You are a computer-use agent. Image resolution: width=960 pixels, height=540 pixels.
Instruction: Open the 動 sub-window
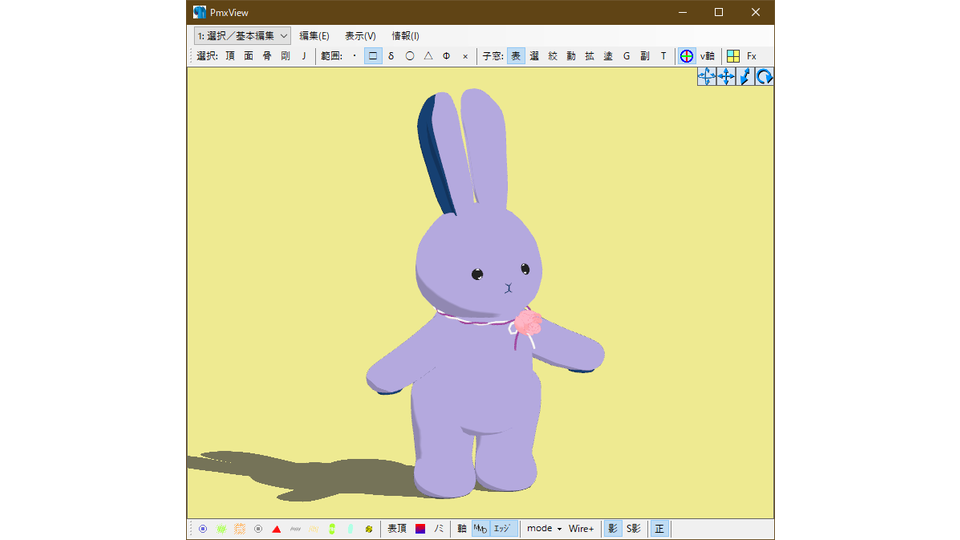(571, 56)
